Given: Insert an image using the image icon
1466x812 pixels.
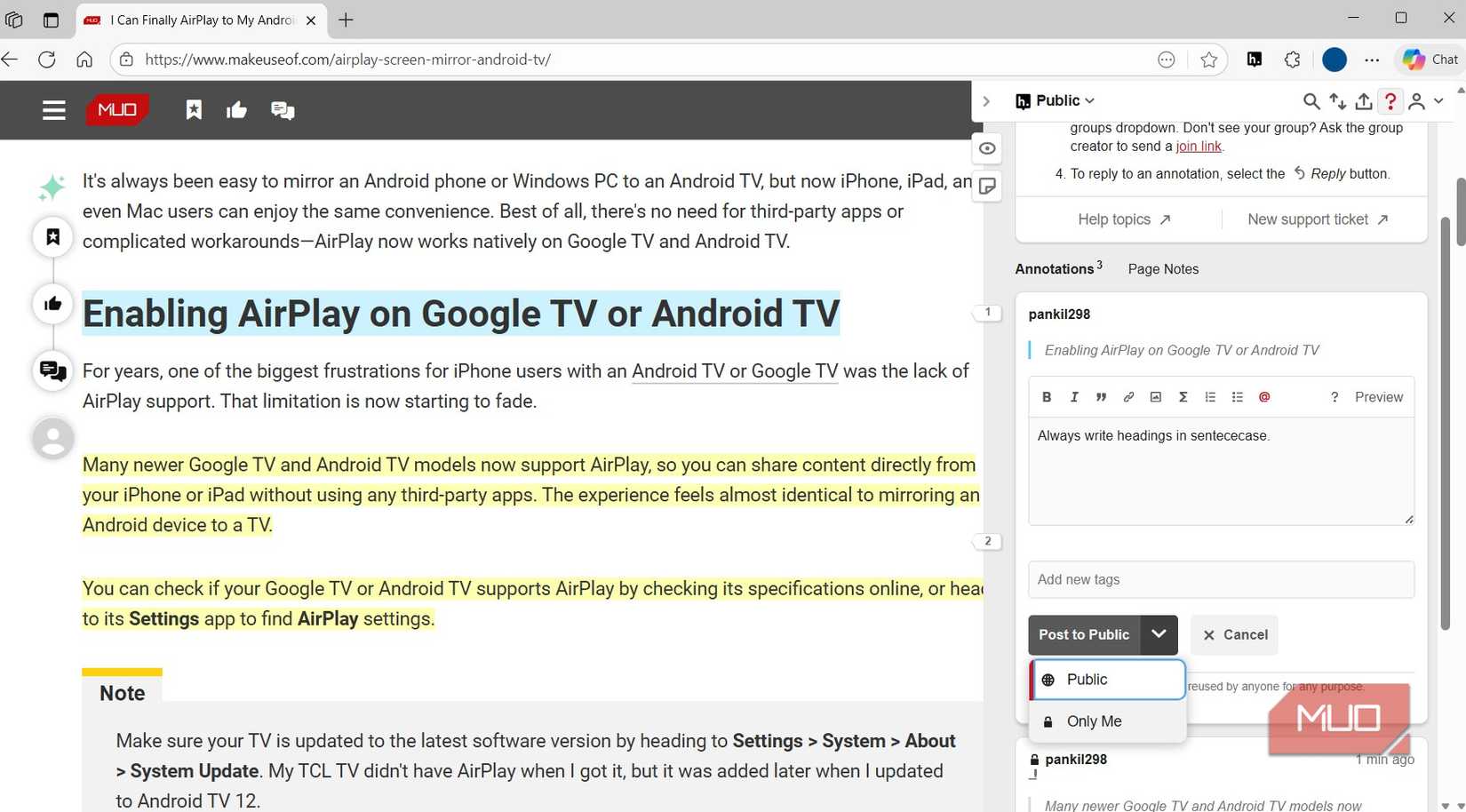Looking at the screenshot, I should coord(1155,397).
